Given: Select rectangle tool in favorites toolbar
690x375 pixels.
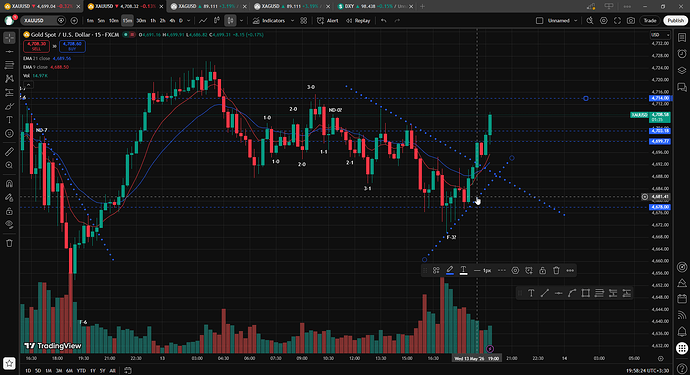Looking at the screenshot, I should click(586, 293).
